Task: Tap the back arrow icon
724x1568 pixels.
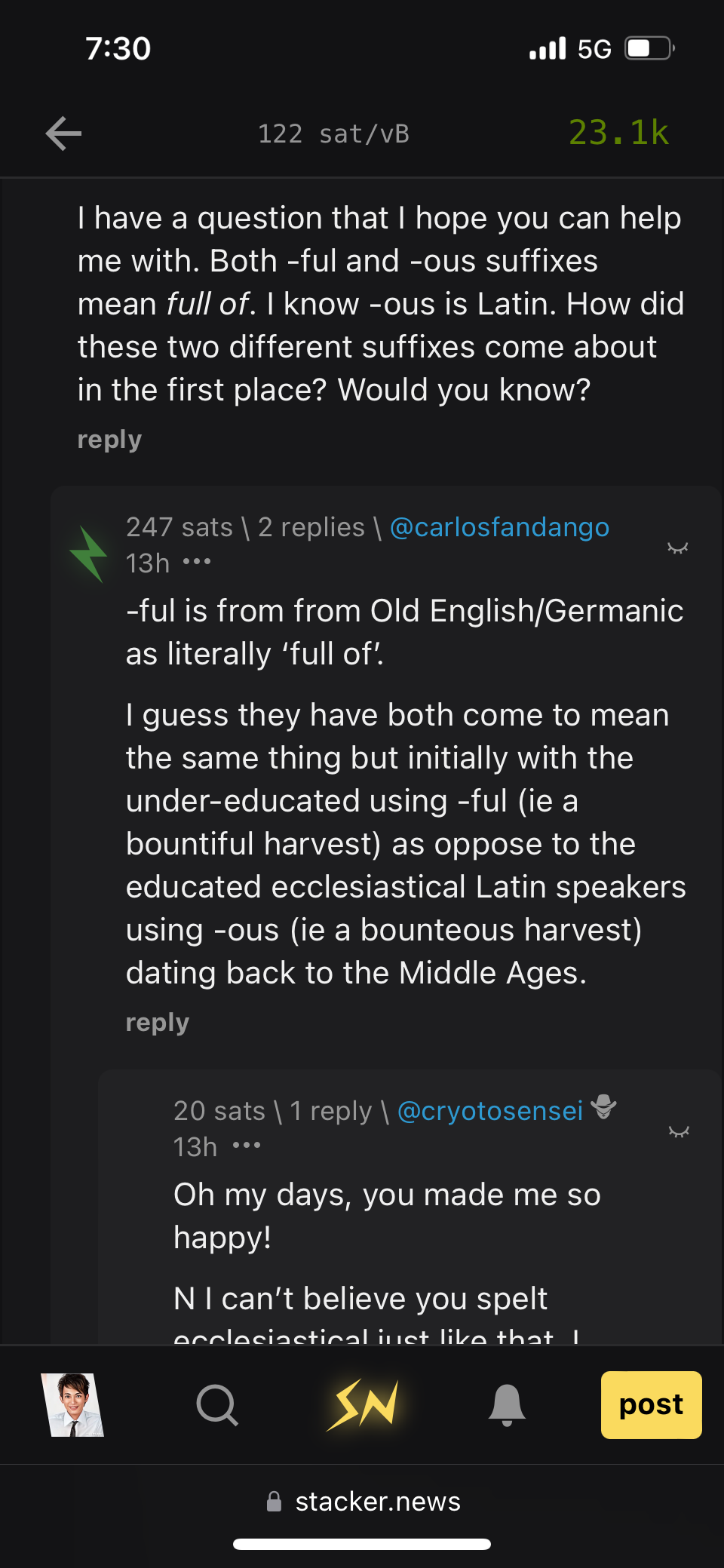Action: 63,134
